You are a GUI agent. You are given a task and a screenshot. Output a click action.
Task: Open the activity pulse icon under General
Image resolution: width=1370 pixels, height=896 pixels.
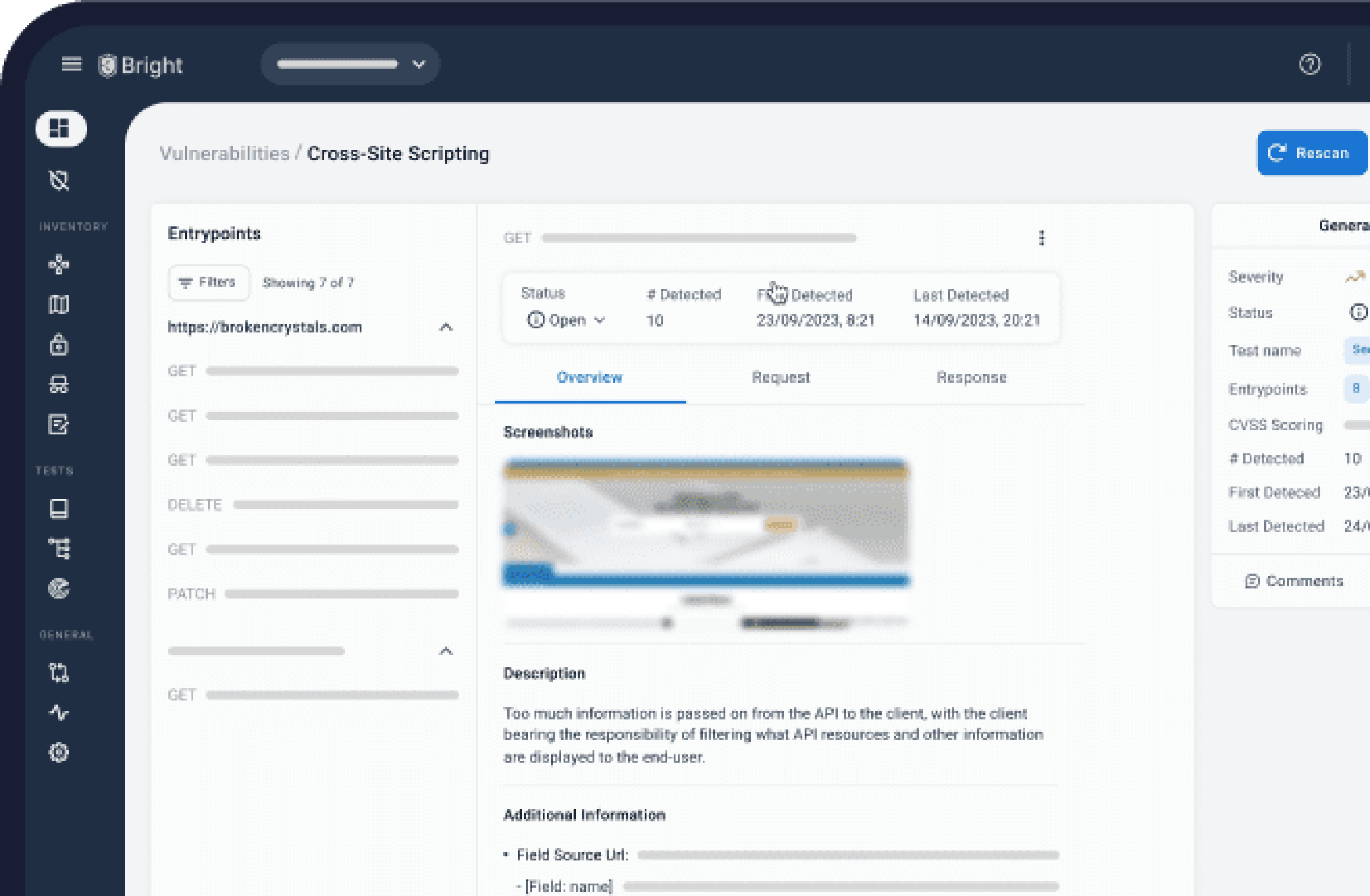59,712
